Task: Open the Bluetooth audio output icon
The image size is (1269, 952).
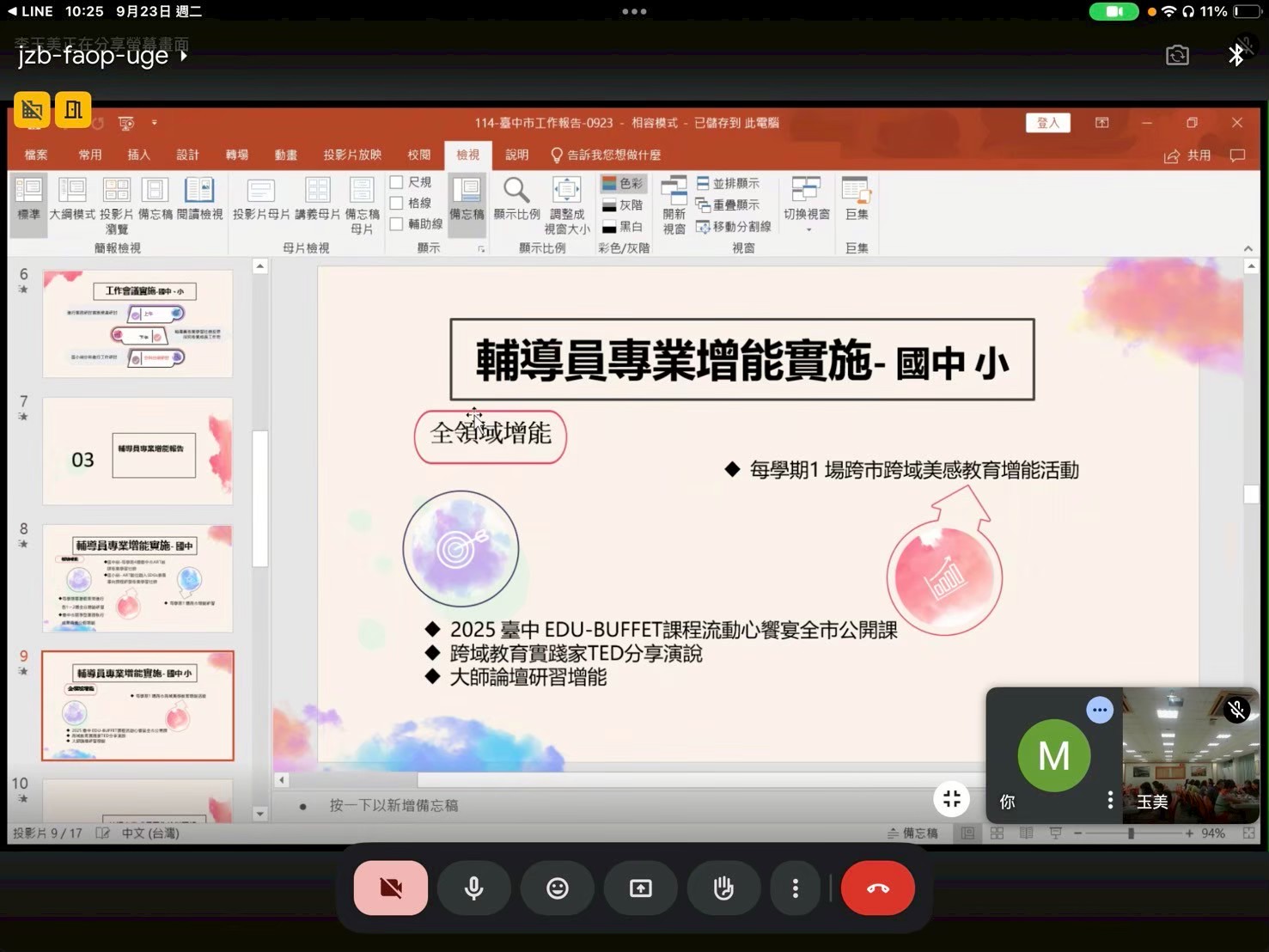Action: tap(1235, 56)
